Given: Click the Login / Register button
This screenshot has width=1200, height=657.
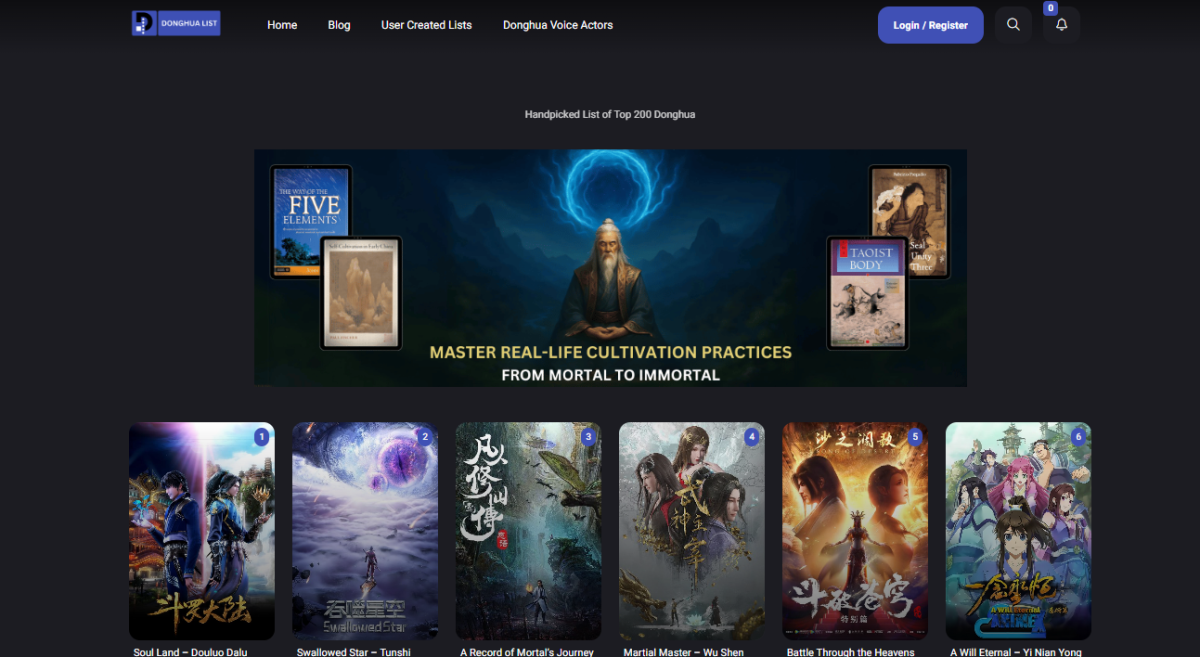Looking at the screenshot, I should tap(931, 25).
